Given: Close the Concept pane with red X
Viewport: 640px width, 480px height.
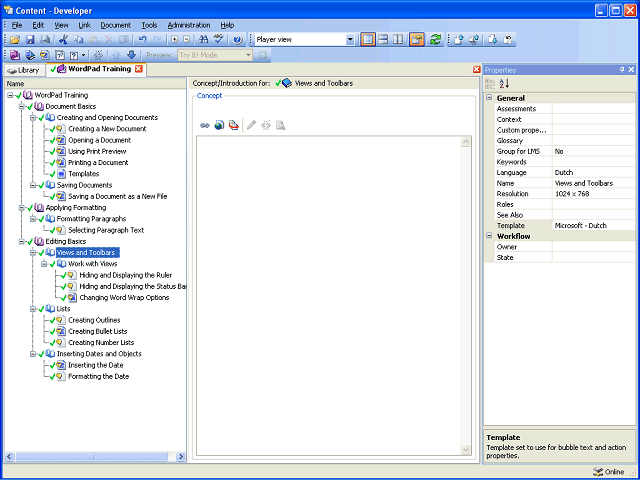Looking at the screenshot, I should tap(476, 70).
